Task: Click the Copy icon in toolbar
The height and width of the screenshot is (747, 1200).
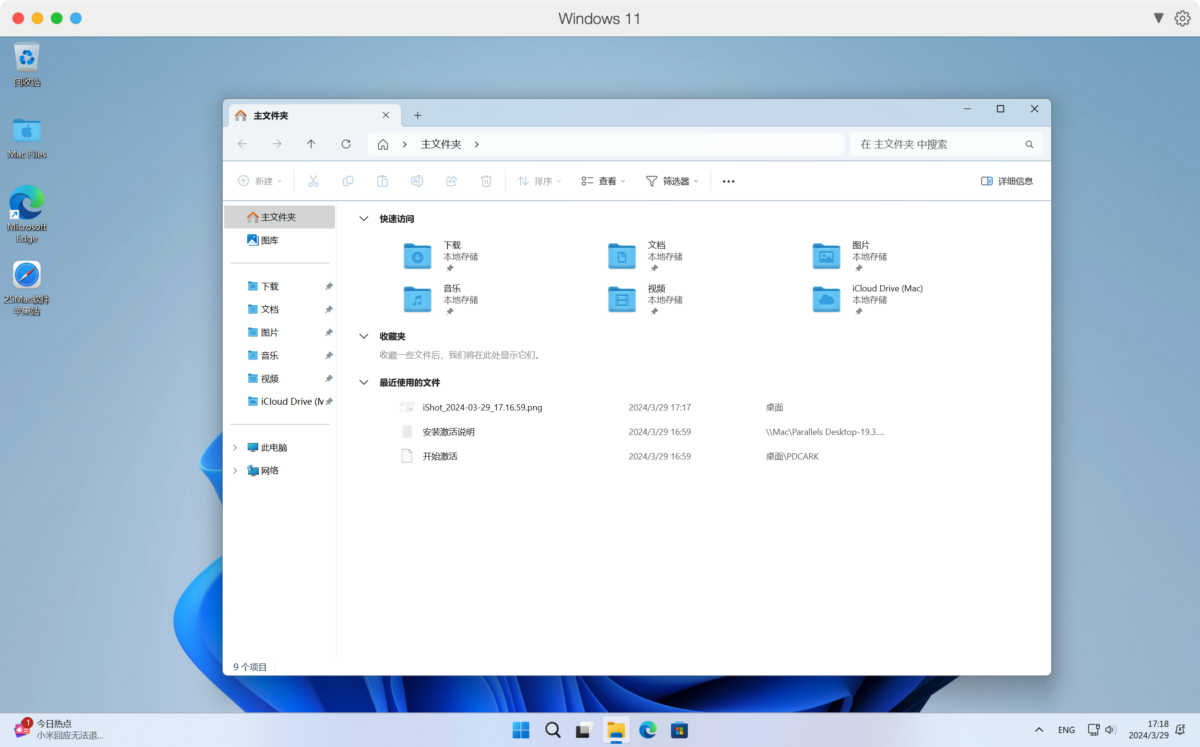Action: click(x=348, y=181)
